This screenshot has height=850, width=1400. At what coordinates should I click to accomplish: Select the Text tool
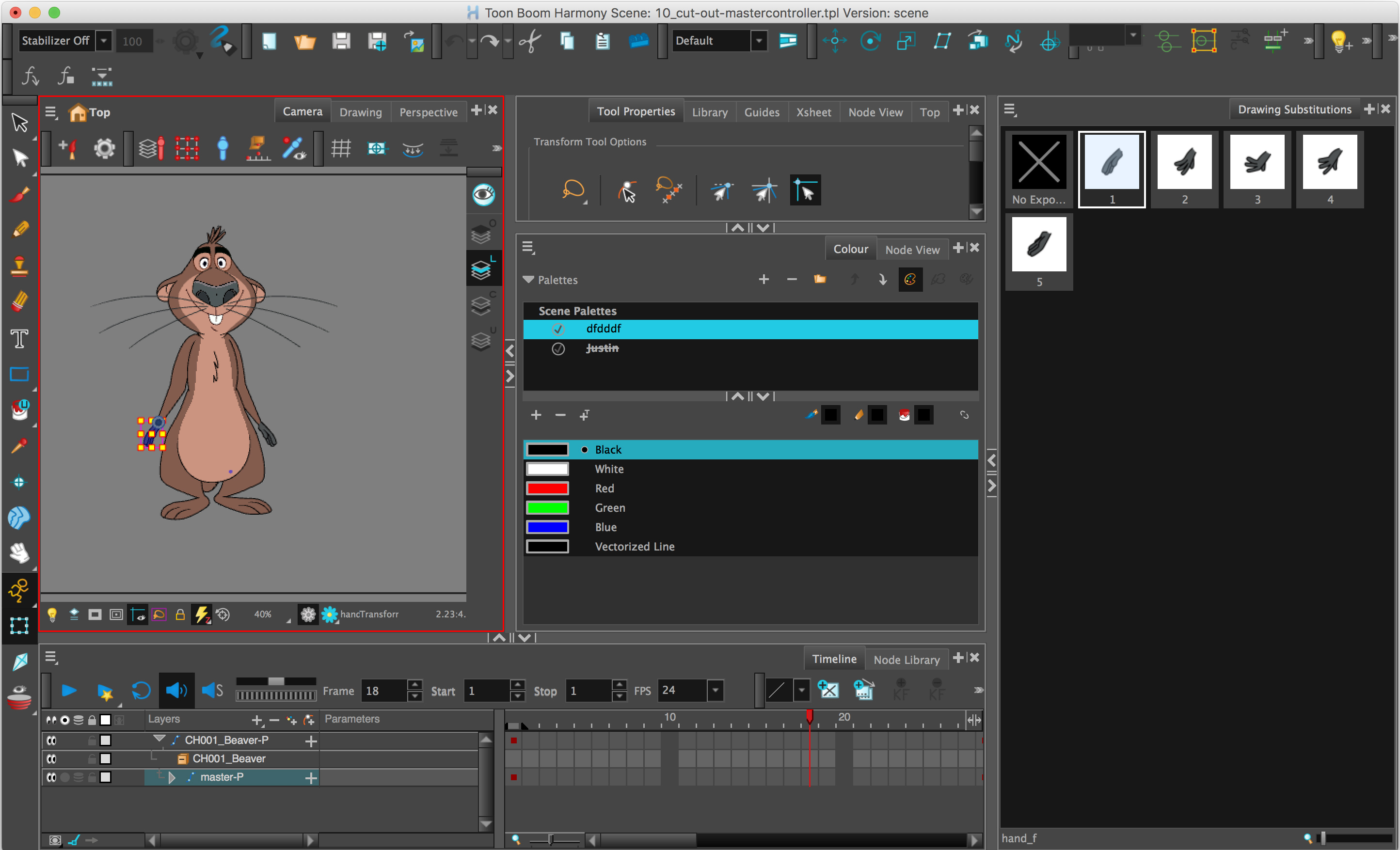pyautogui.click(x=19, y=339)
